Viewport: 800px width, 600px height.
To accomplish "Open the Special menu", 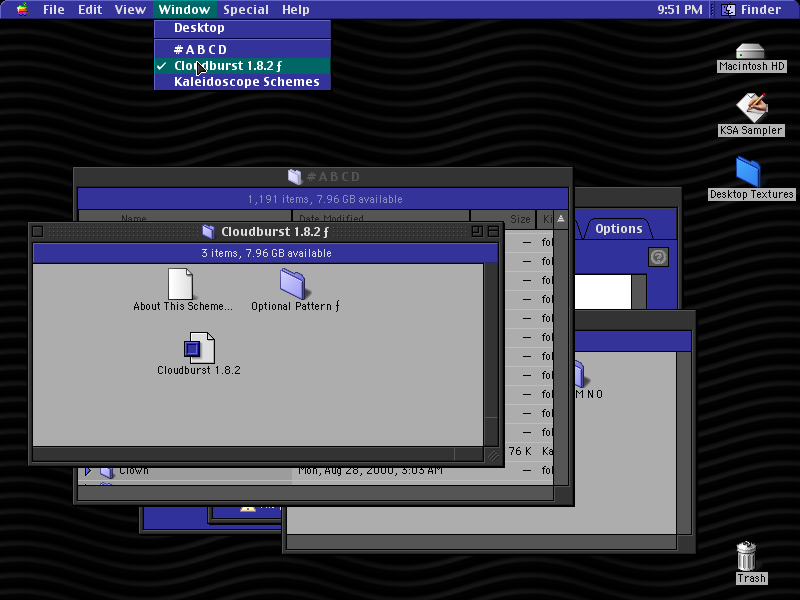I will (245, 9).
